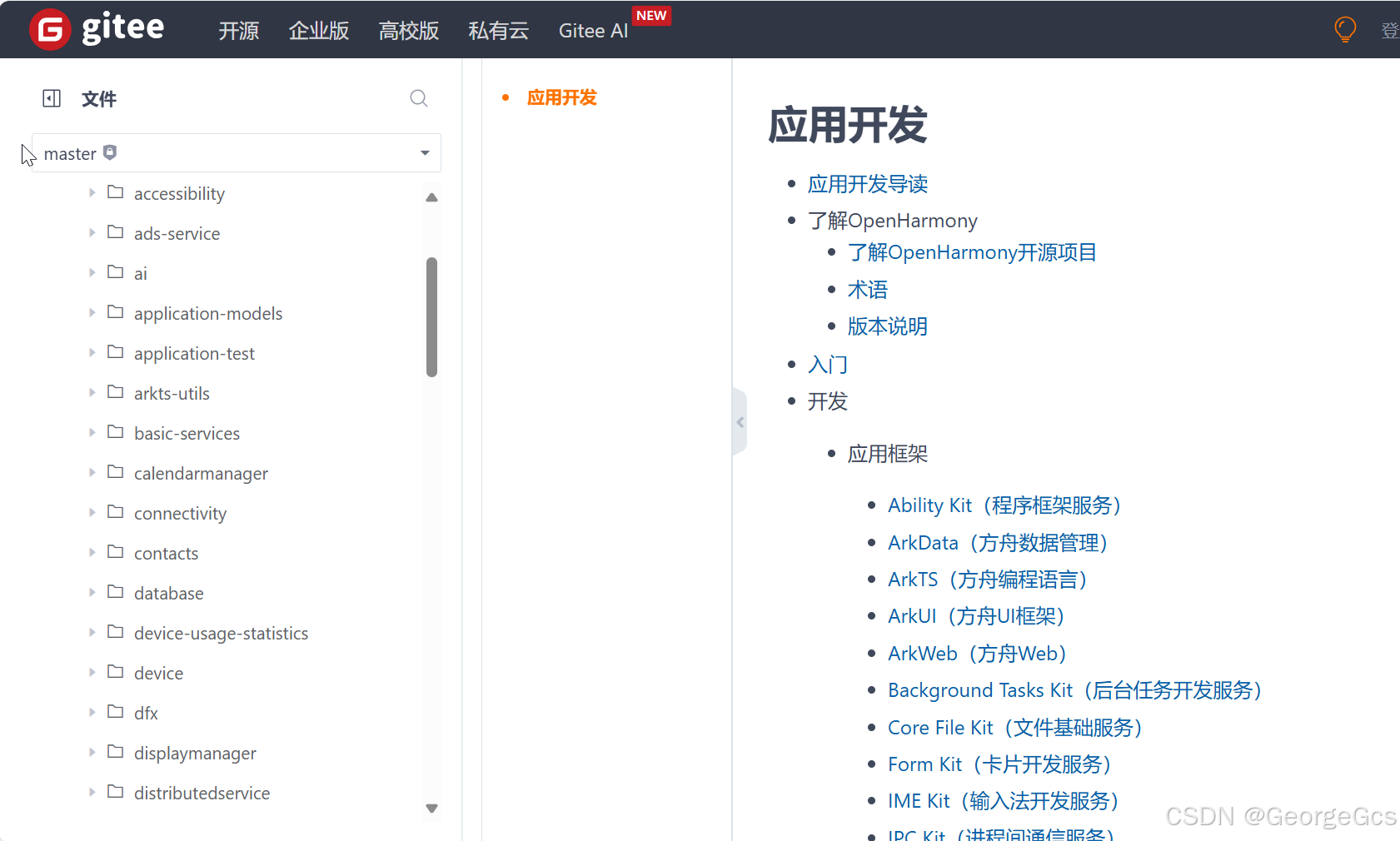Click the lightbulb icon in header
1400x841 pixels.
tap(1345, 30)
